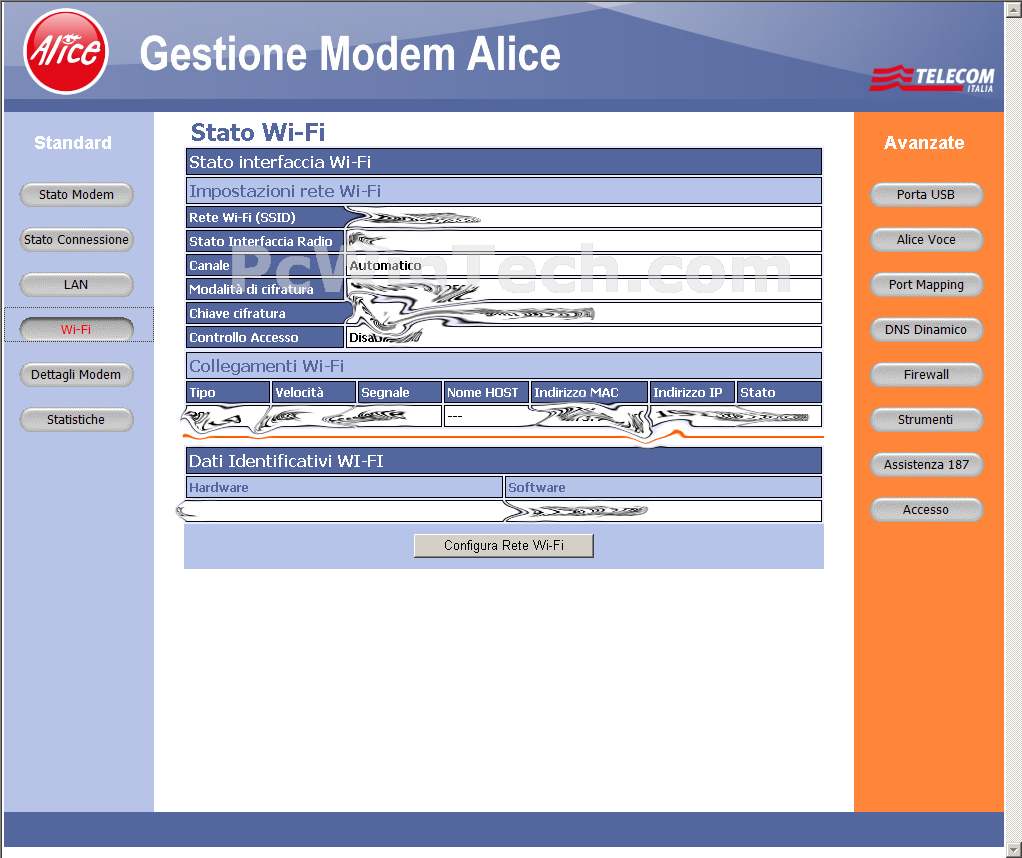Open the Stato Modem page
1022x858 pixels.
(76, 194)
